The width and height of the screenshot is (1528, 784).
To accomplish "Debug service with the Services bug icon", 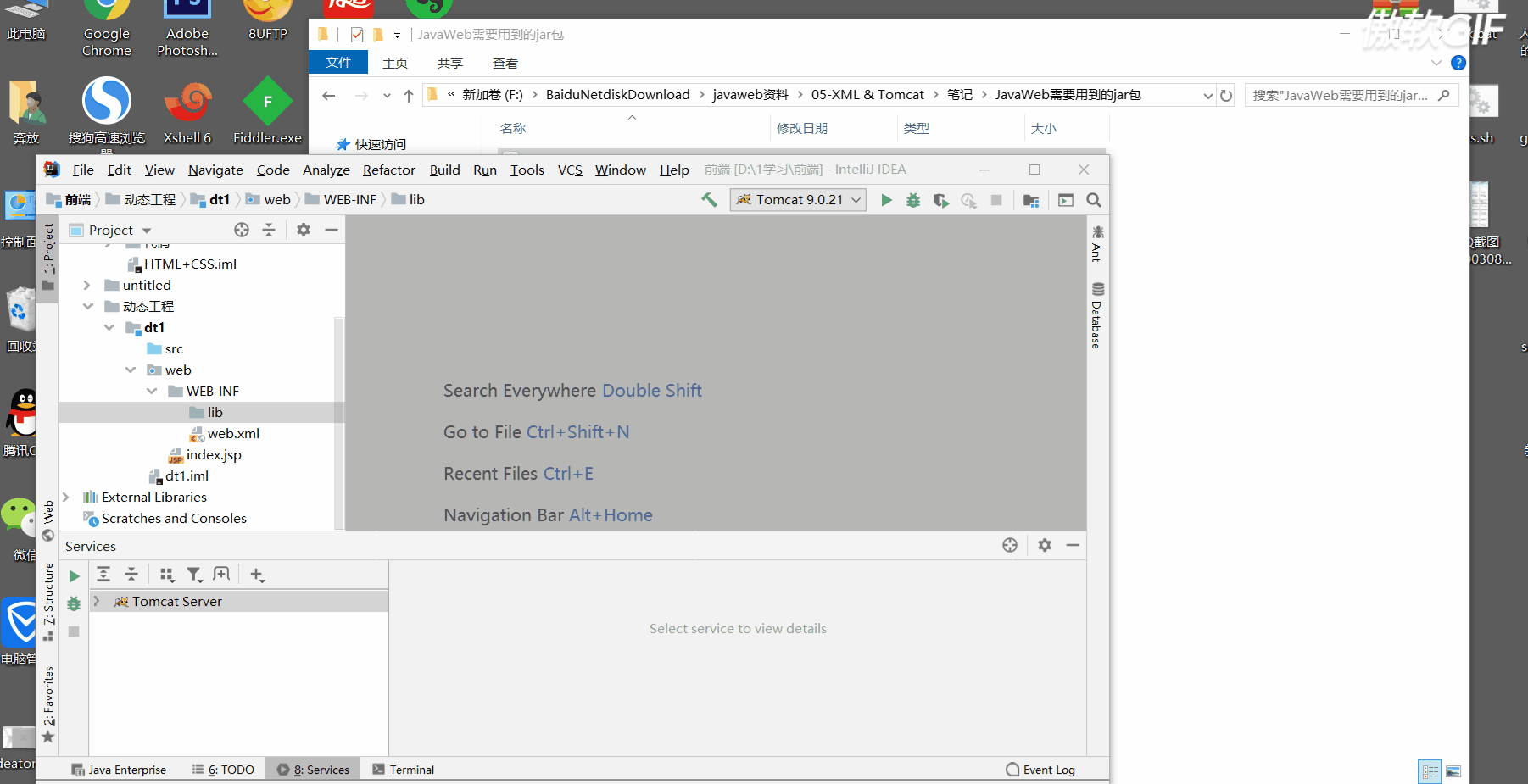I will (x=74, y=603).
